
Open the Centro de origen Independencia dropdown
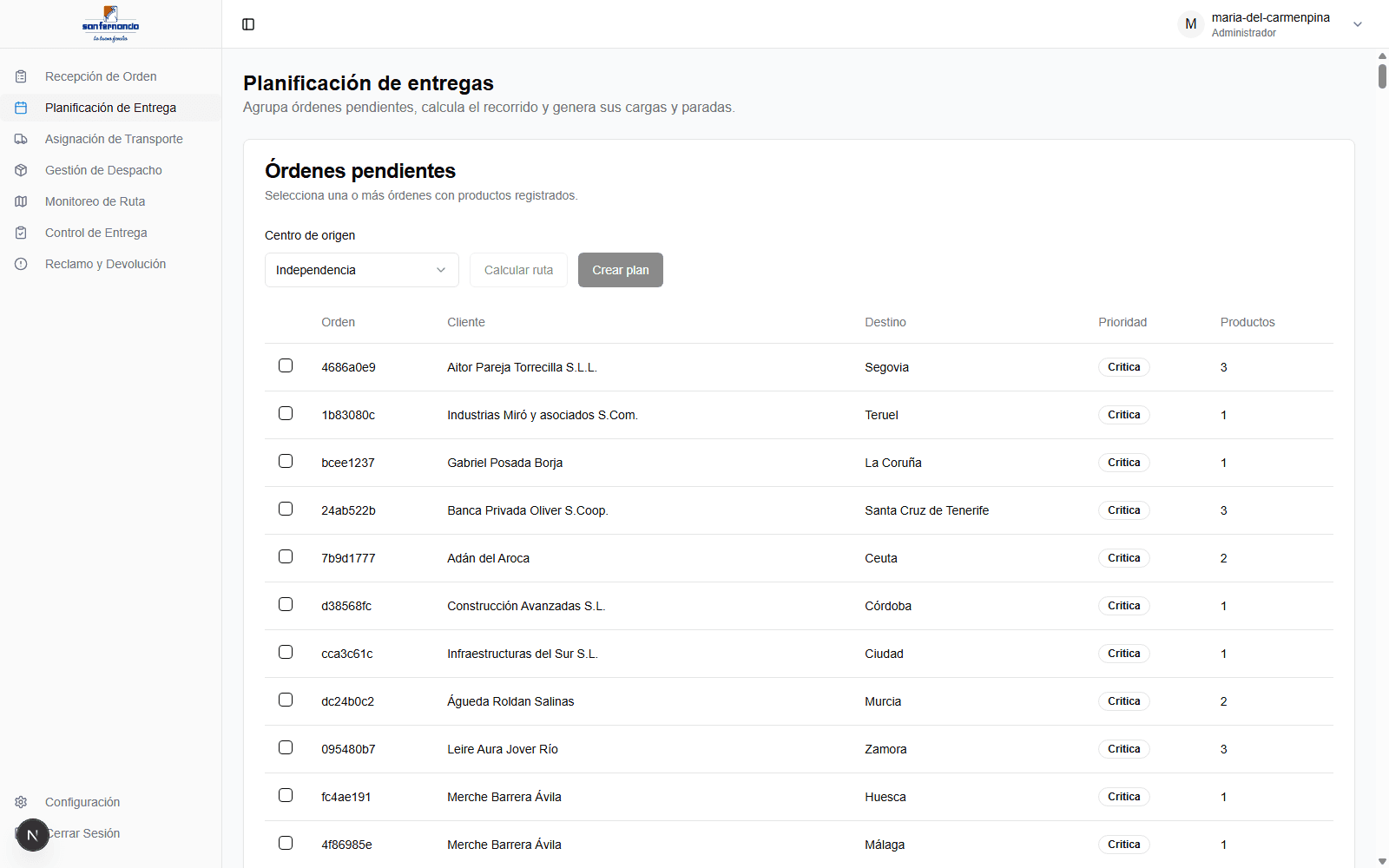(x=361, y=270)
